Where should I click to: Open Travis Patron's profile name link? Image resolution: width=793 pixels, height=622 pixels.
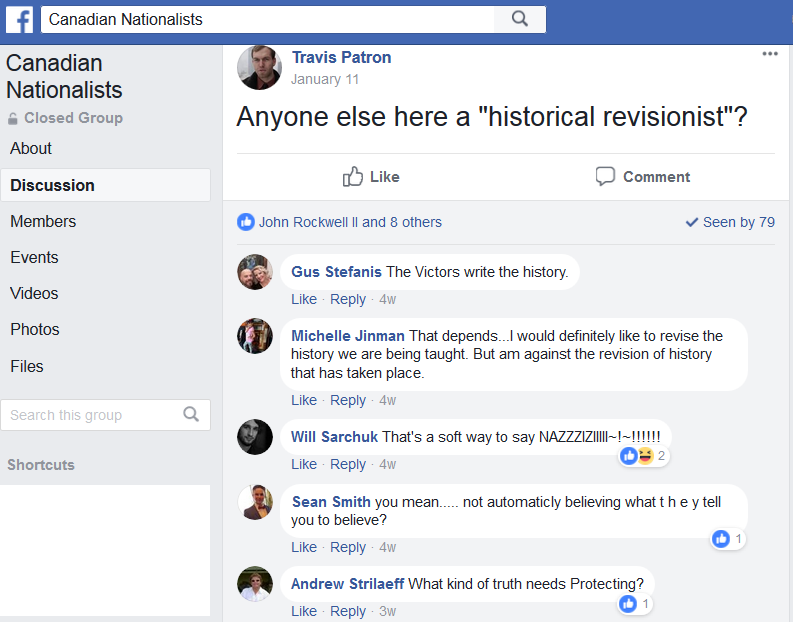tap(341, 57)
